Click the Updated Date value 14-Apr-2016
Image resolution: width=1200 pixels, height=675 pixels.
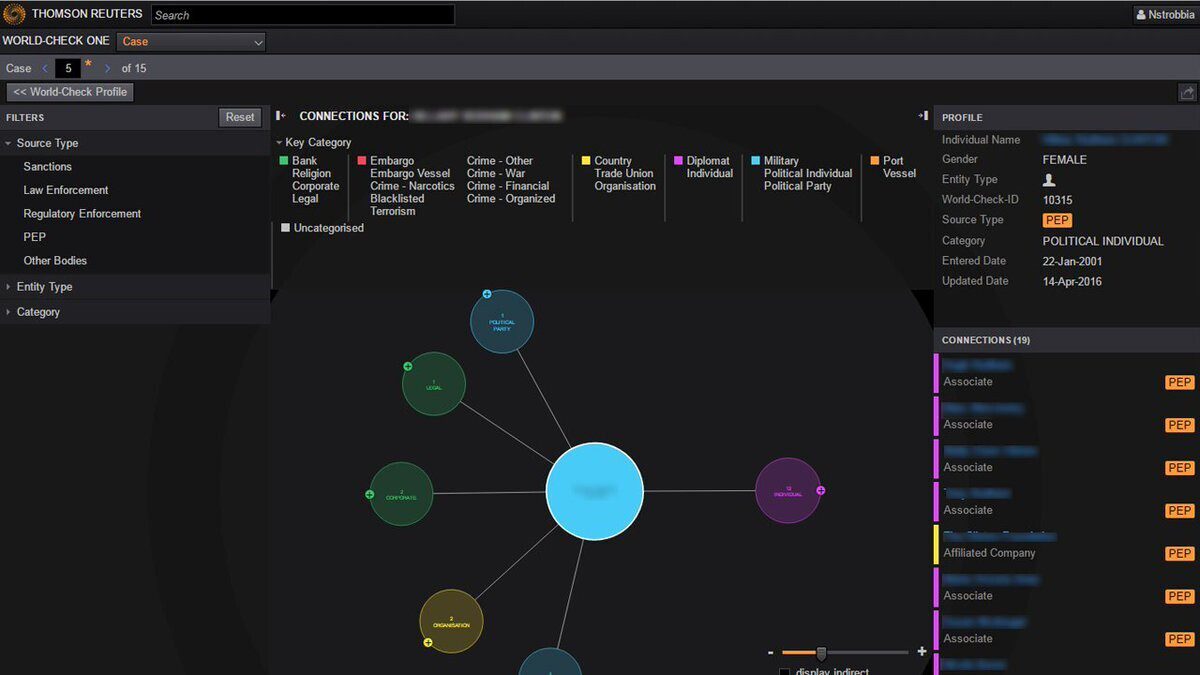tap(1072, 282)
